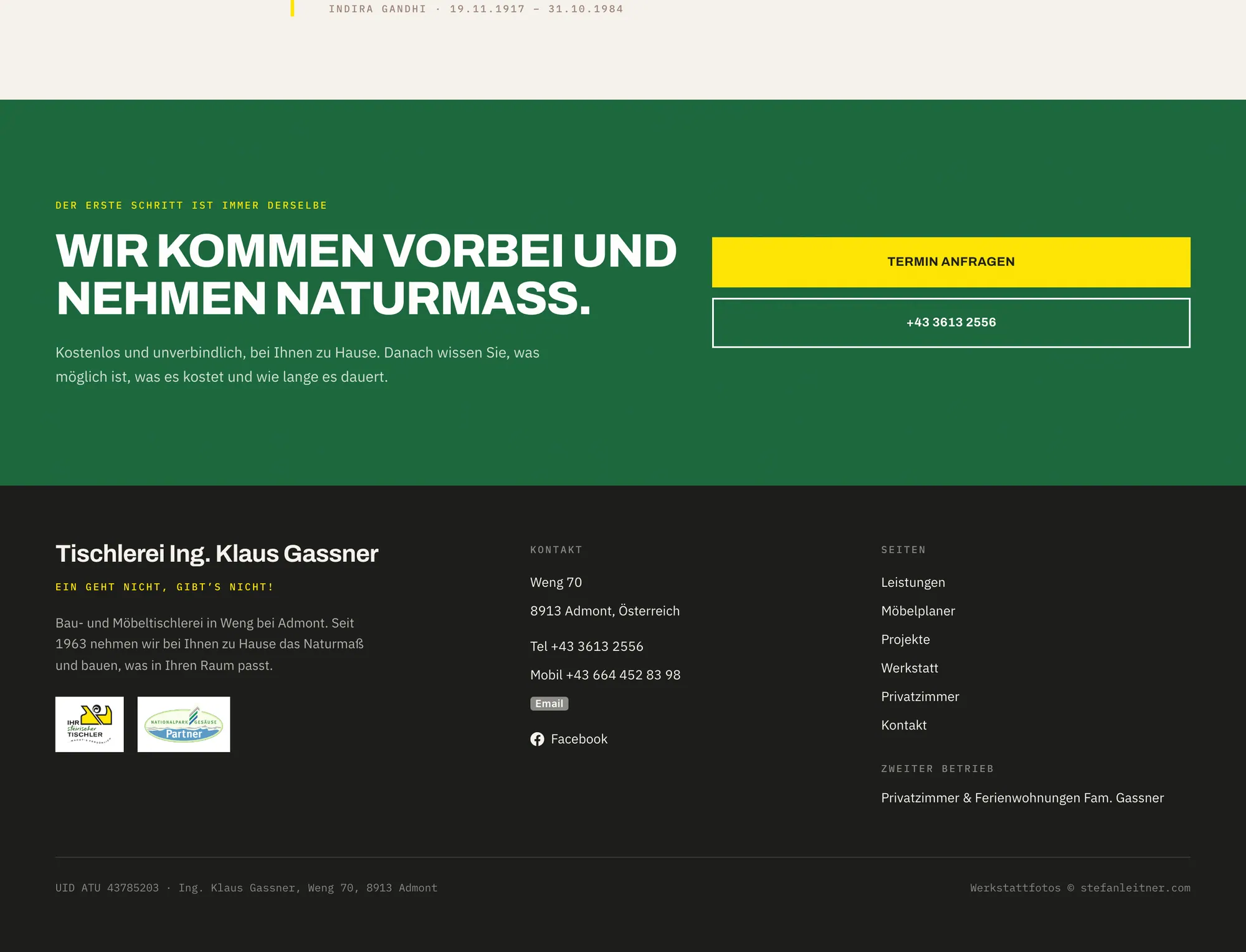This screenshot has width=1246, height=952.
Task: Open the Ihr steirischer Tischler badge
Action: point(90,724)
